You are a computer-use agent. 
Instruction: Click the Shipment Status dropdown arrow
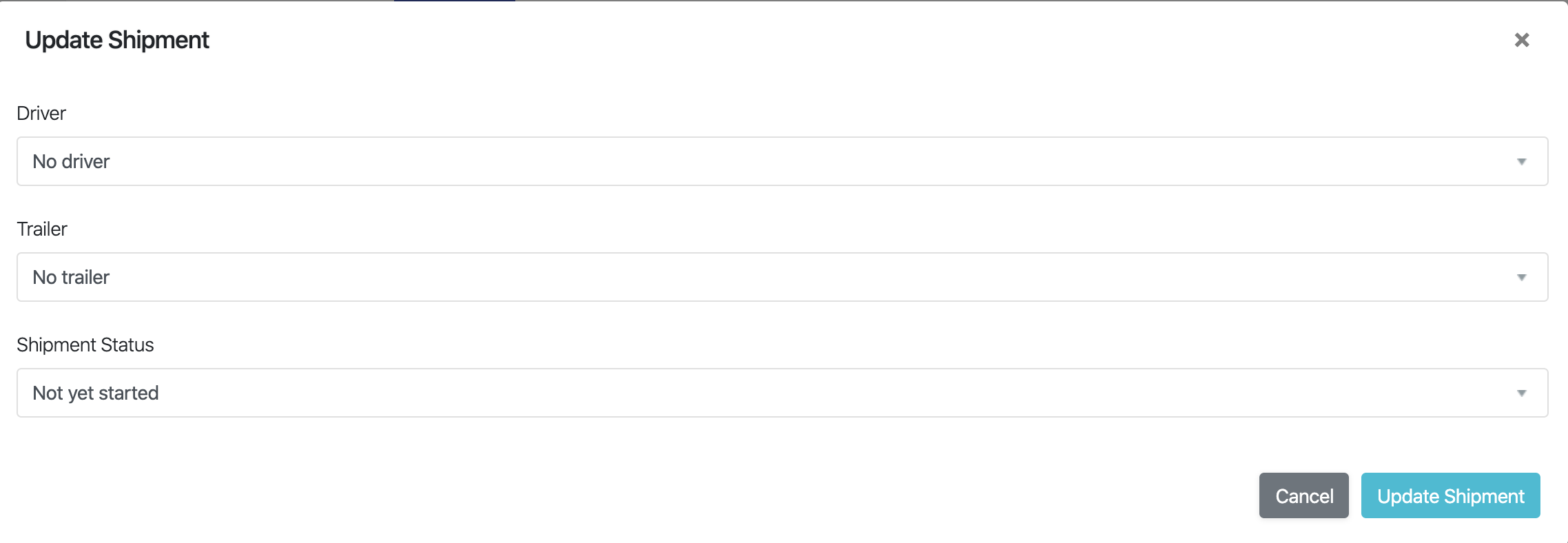pos(1521,393)
